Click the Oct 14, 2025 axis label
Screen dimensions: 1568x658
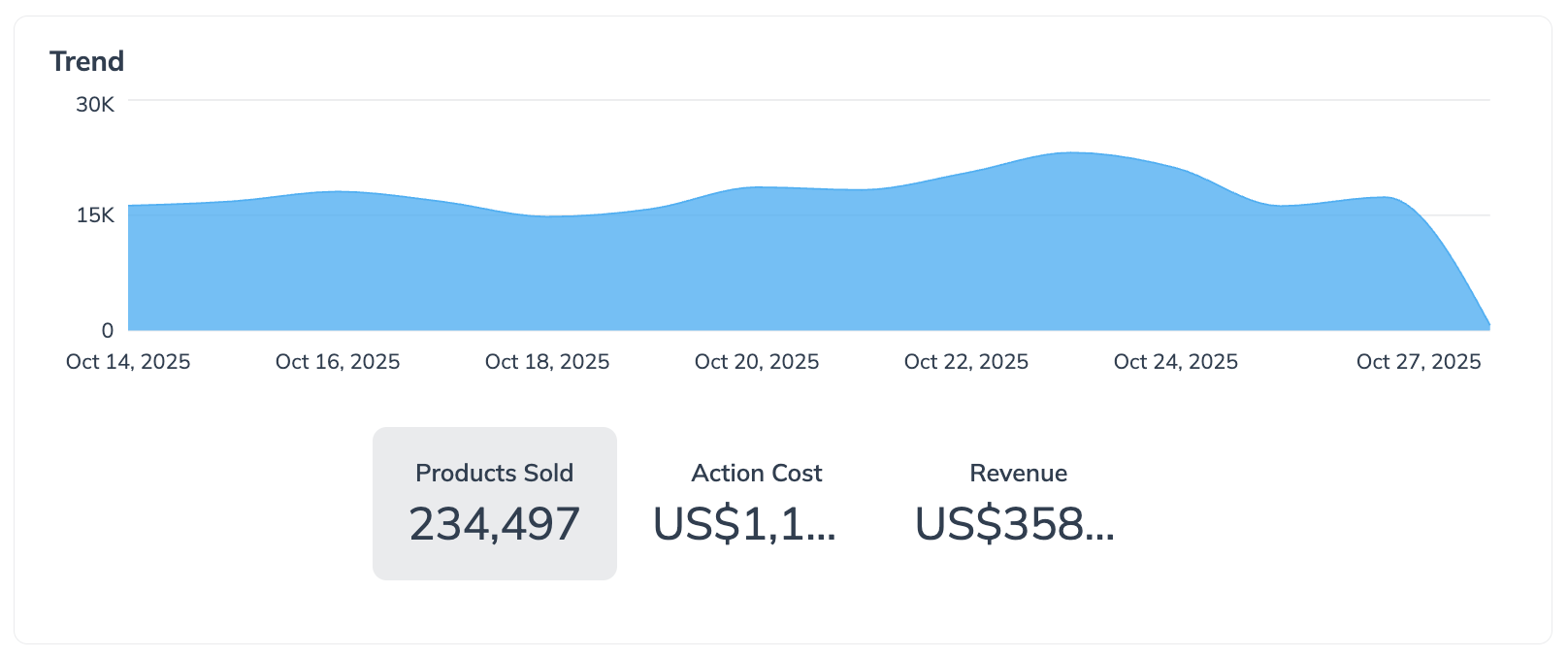tap(128, 362)
